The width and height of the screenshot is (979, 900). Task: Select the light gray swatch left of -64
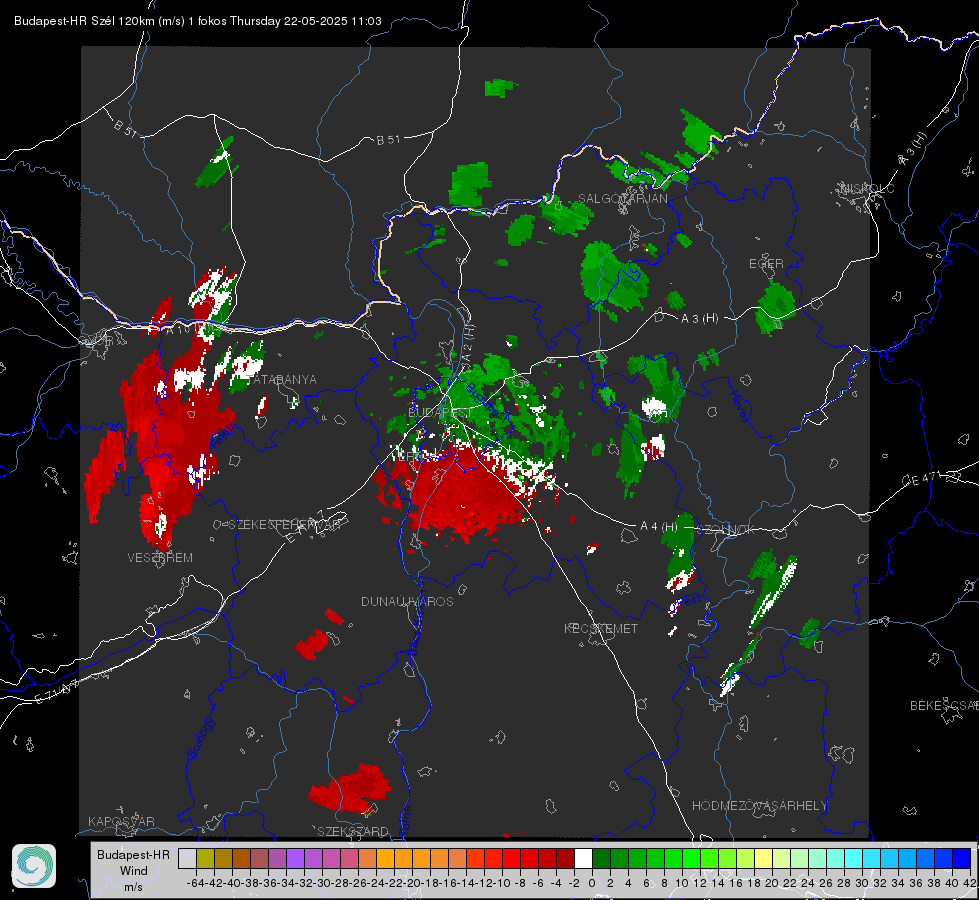click(187, 858)
